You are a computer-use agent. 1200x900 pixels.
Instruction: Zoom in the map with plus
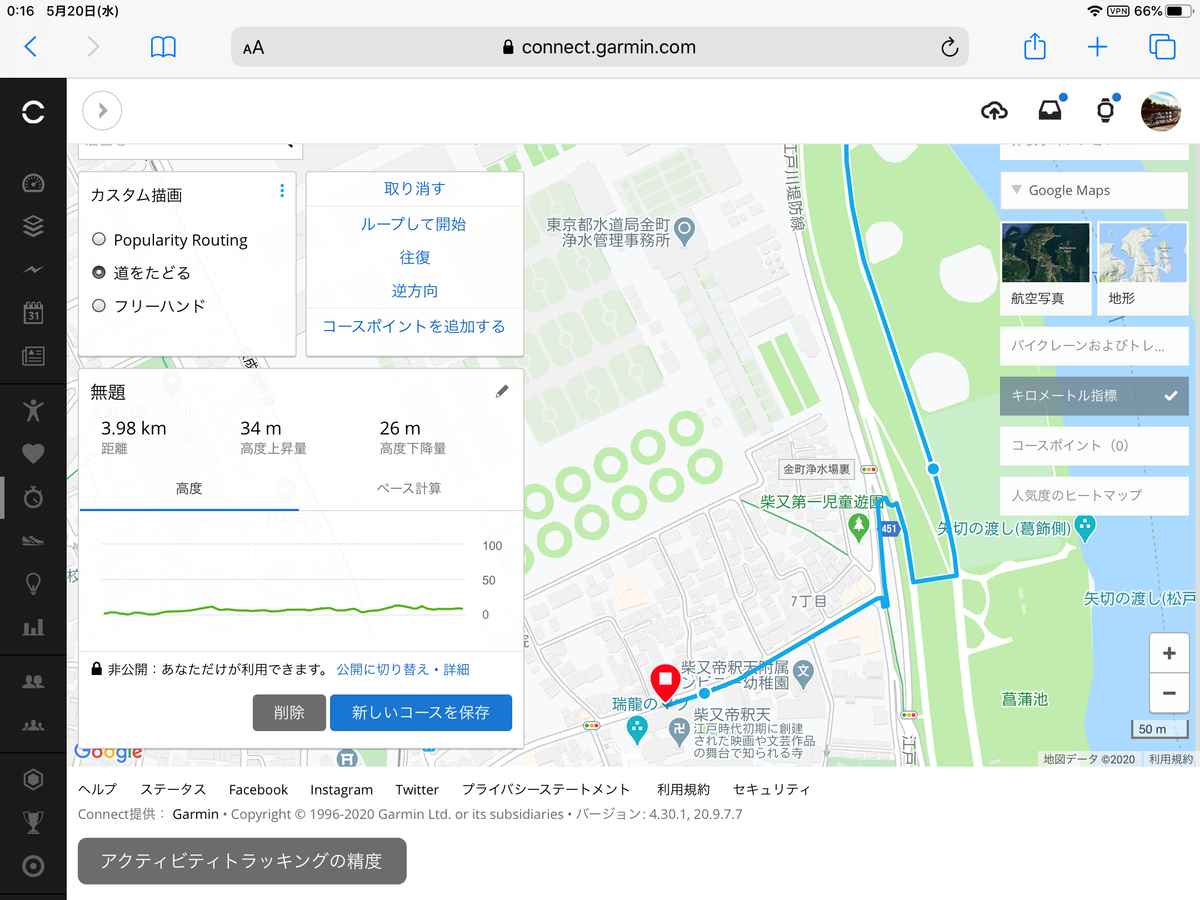(1169, 654)
